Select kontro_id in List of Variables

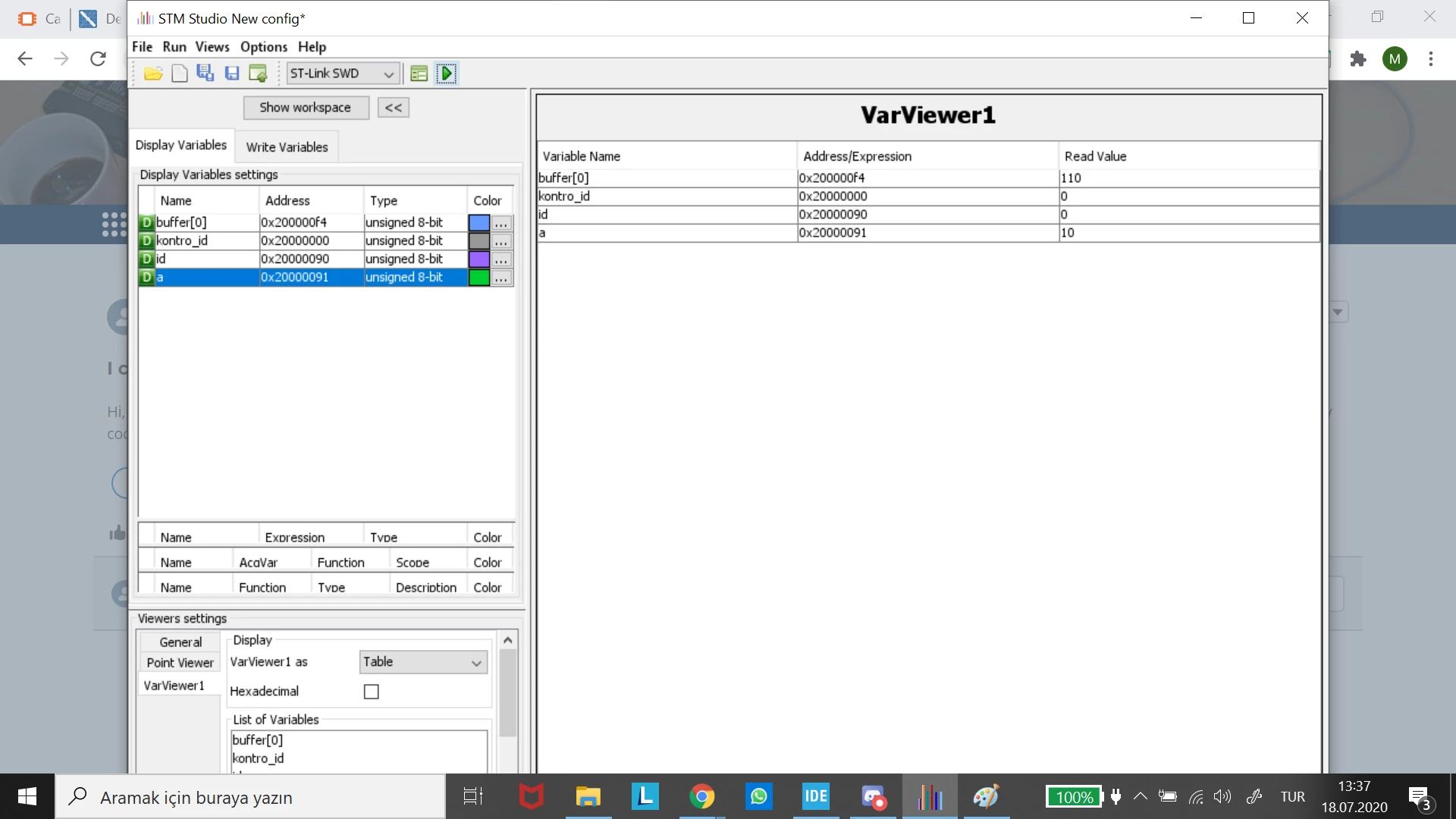(358, 758)
